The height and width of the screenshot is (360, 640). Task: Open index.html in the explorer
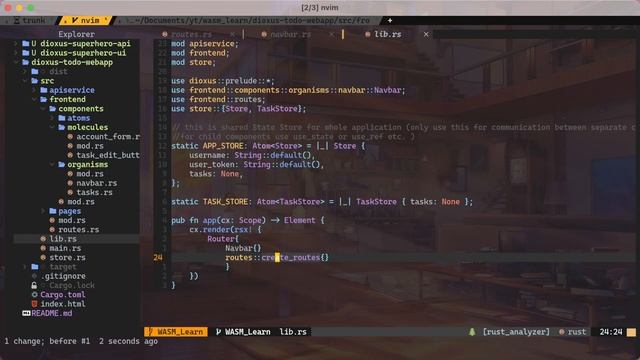(62, 304)
